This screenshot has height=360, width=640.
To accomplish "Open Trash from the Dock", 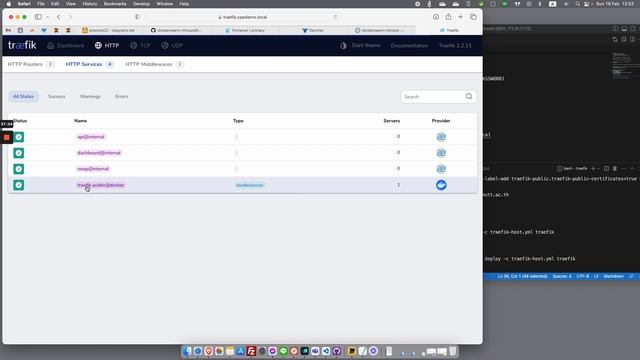I will [x=453, y=351].
